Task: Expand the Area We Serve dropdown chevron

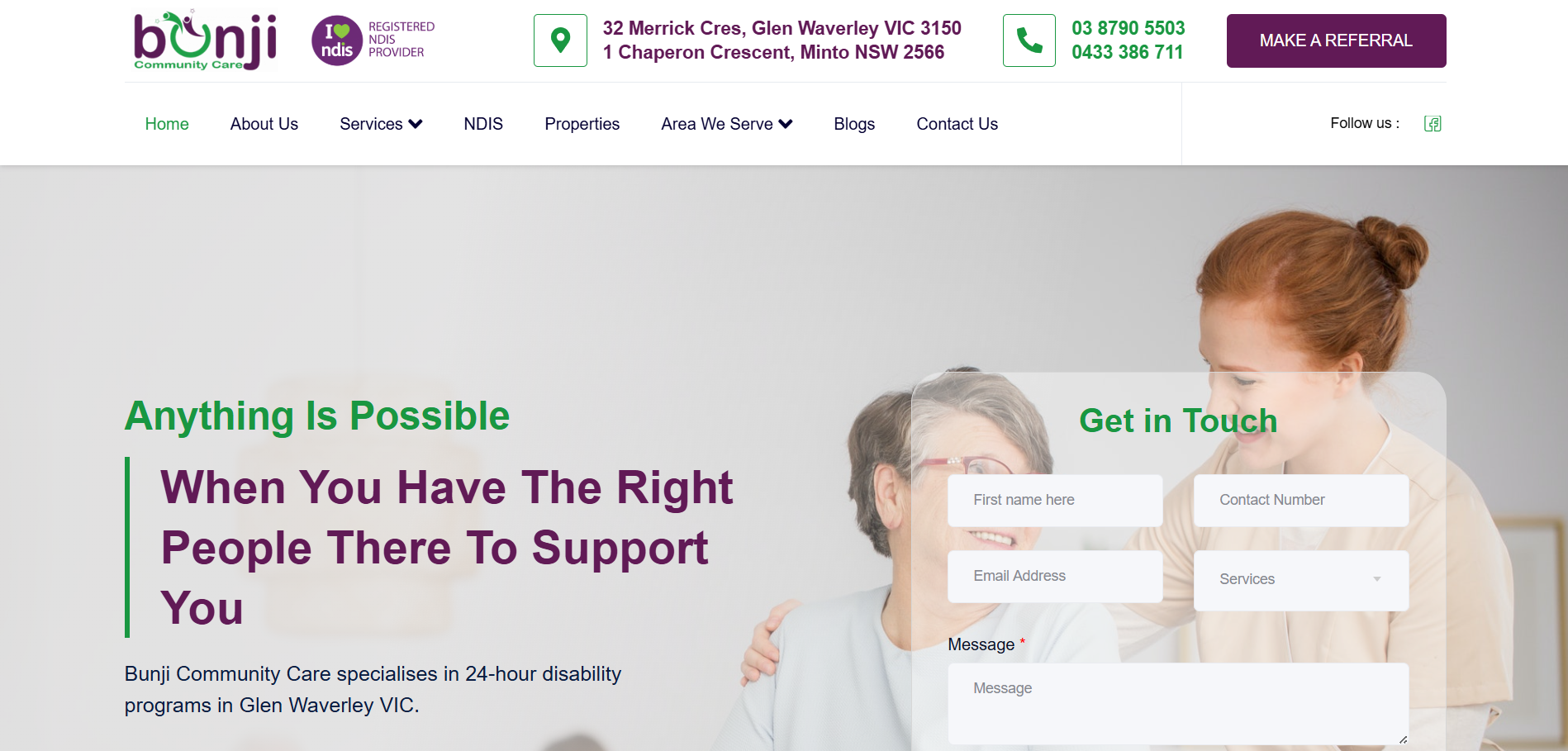Action: [786, 124]
